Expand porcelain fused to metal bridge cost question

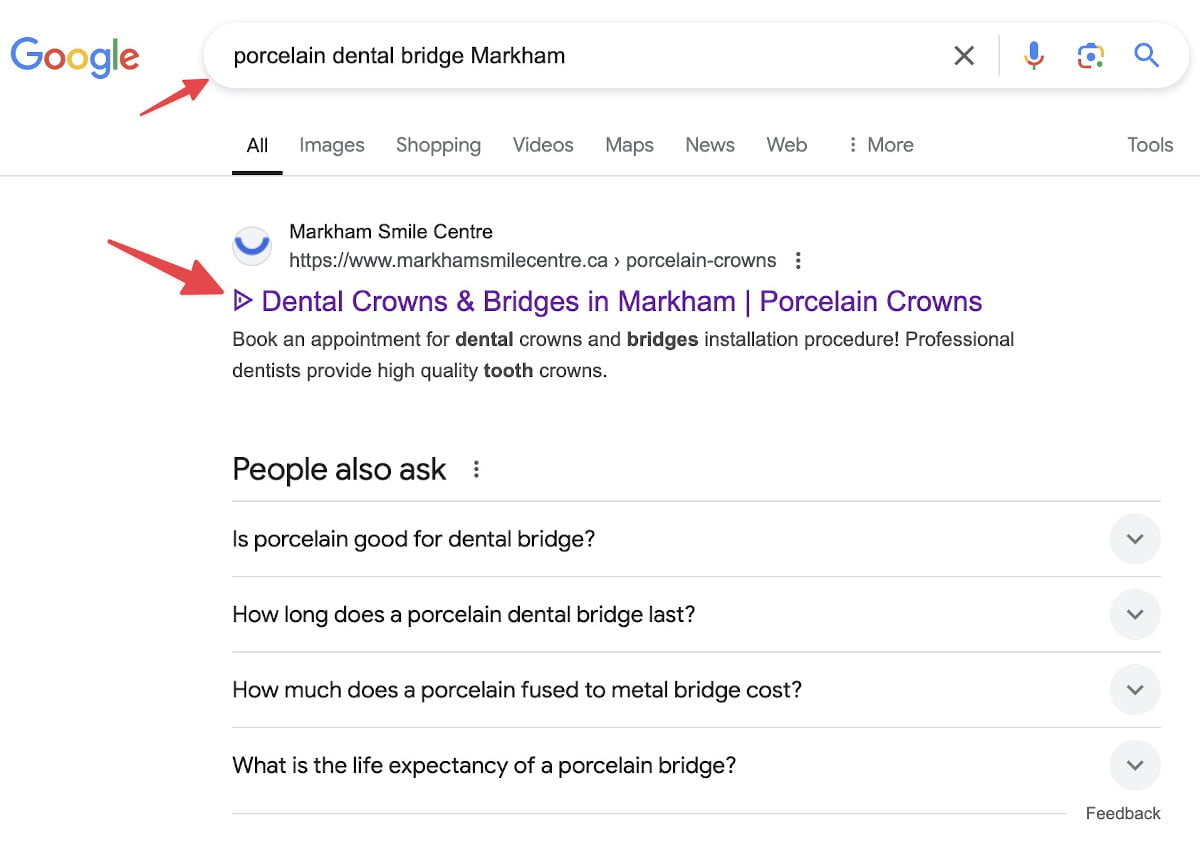[x=1134, y=690]
